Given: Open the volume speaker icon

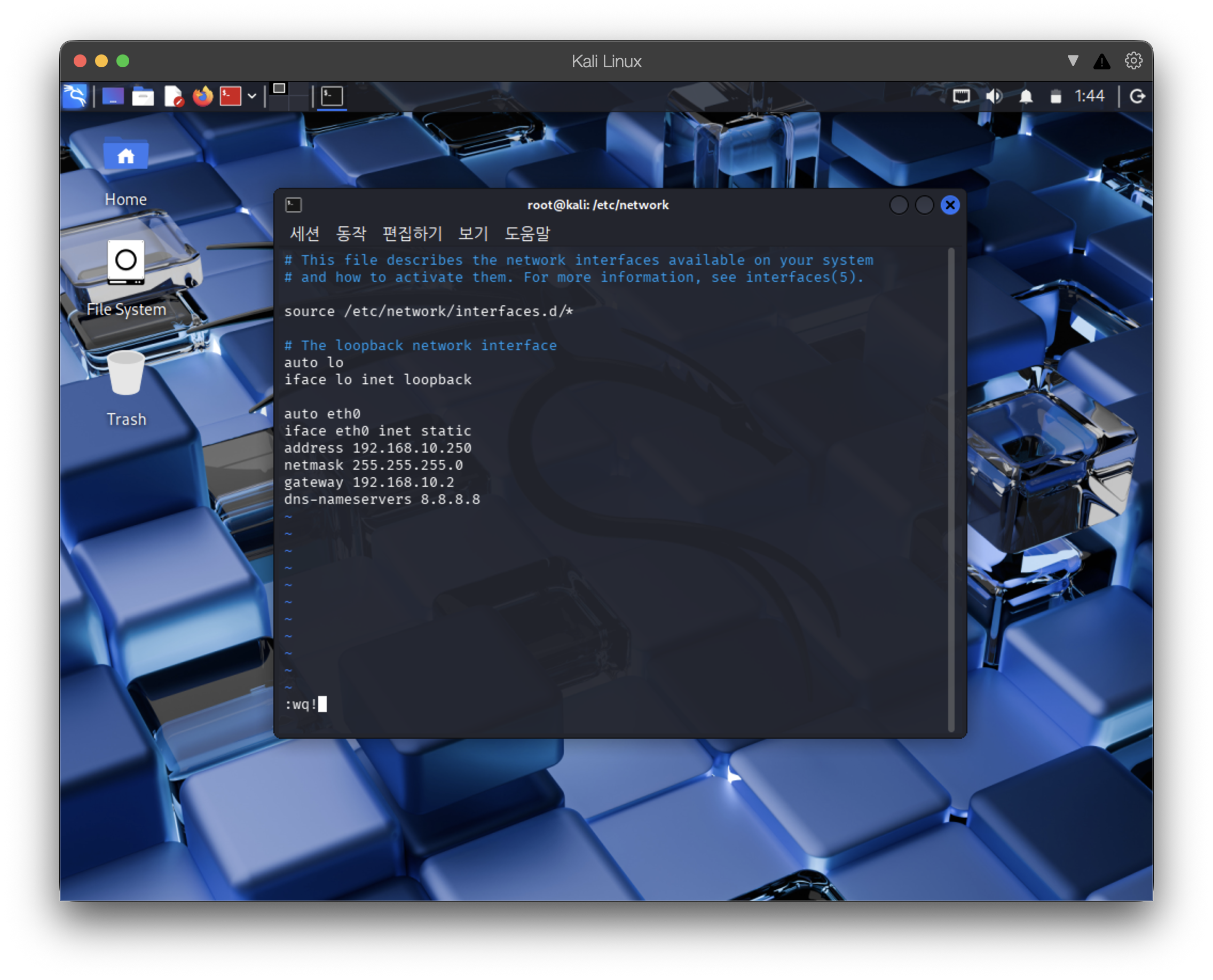Looking at the screenshot, I should coord(995,97).
